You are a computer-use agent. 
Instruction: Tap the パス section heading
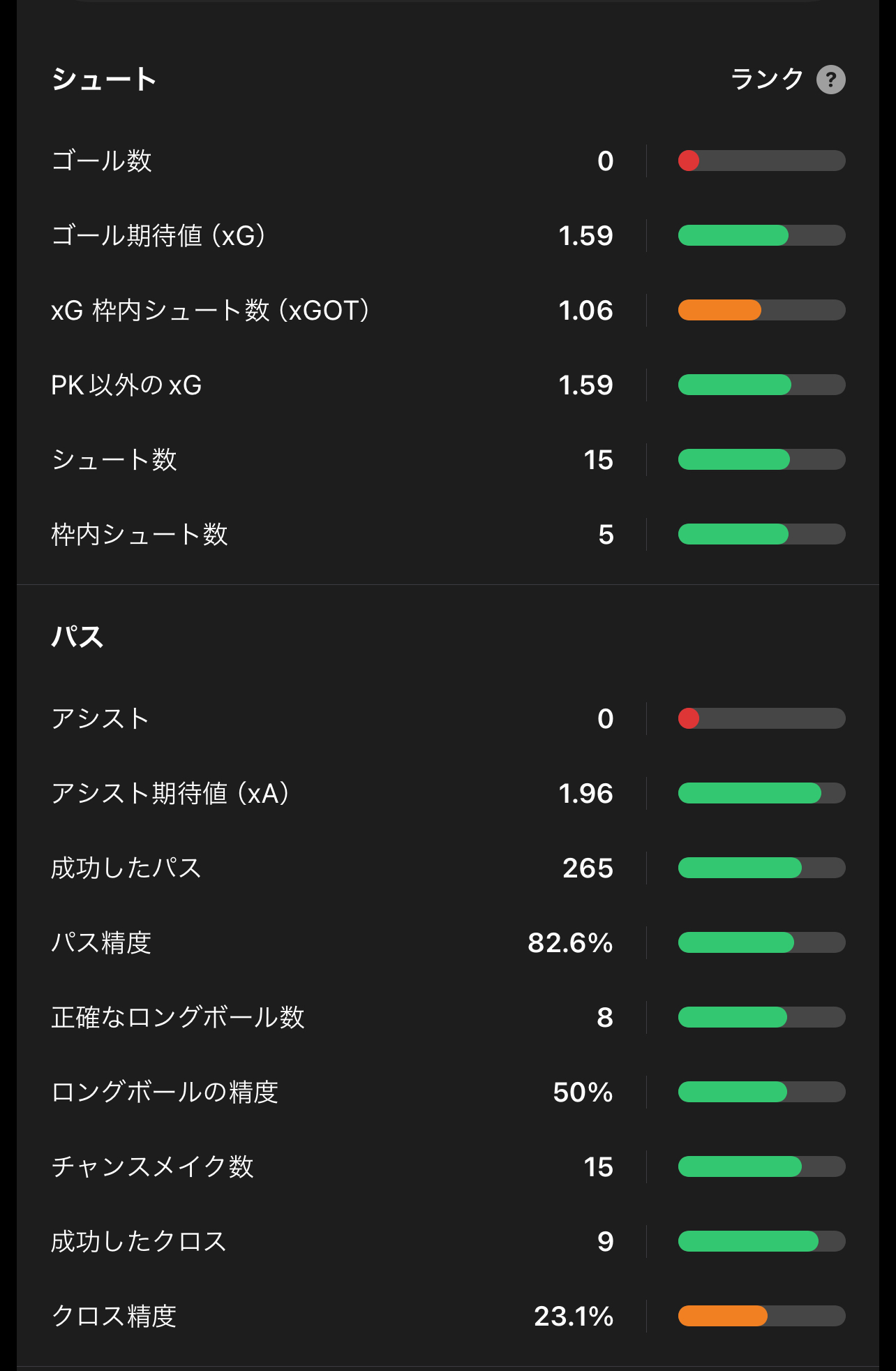(77, 637)
